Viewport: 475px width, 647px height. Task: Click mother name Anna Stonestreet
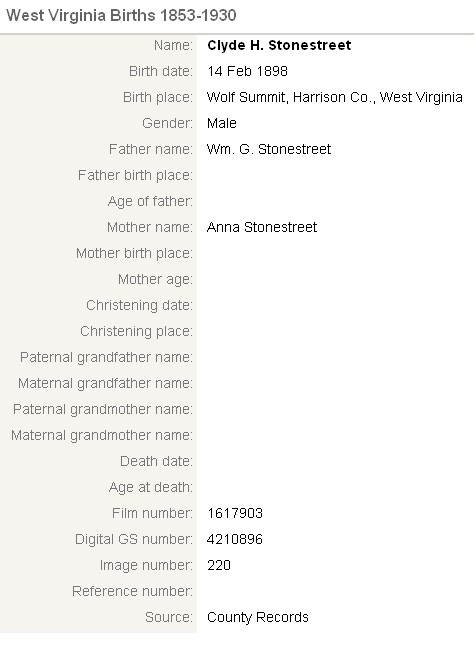pos(262,227)
